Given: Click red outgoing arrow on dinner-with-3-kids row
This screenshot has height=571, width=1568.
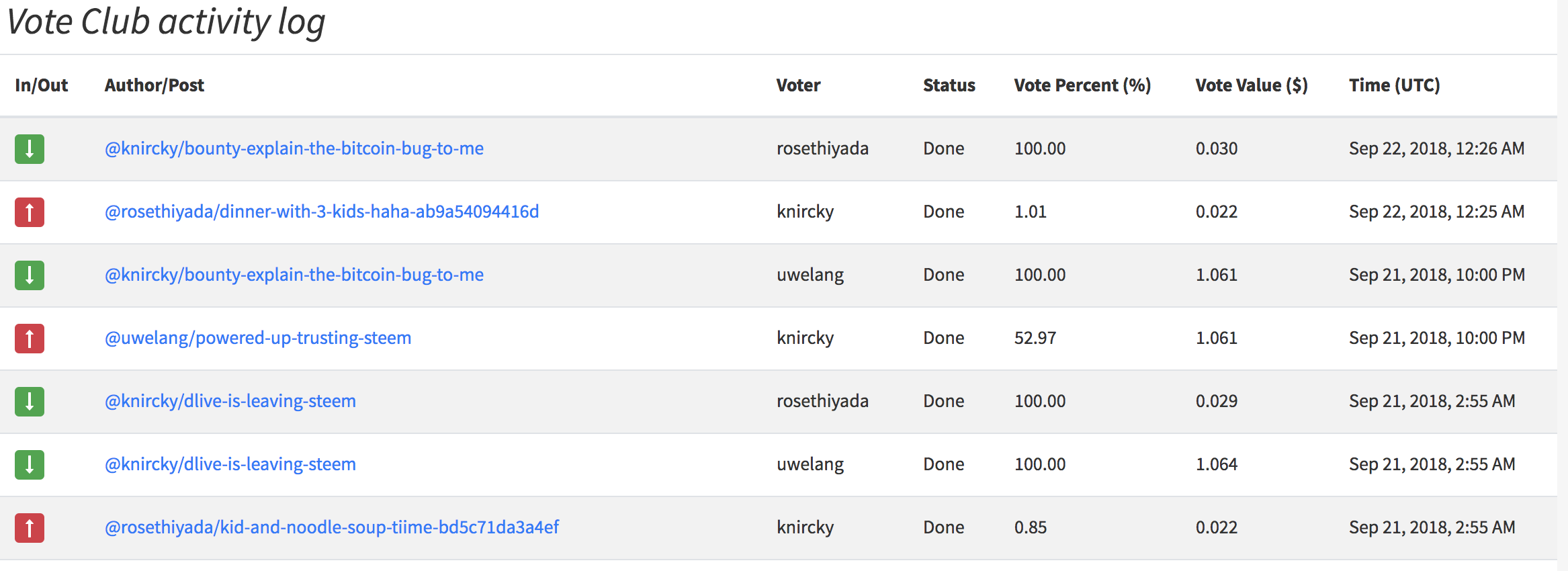Looking at the screenshot, I should [30, 212].
